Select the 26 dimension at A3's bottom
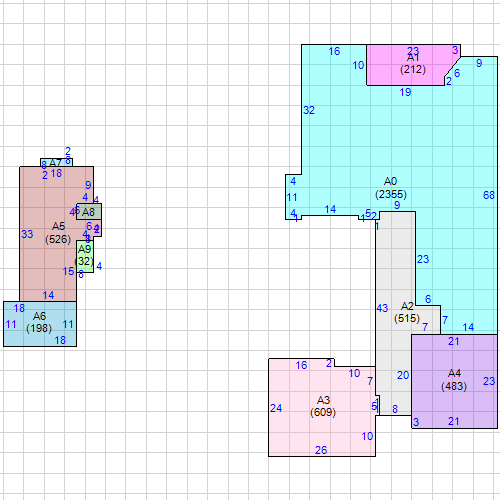Image resolution: width=500 pixels, height=500 pixels. pos(321,450)
